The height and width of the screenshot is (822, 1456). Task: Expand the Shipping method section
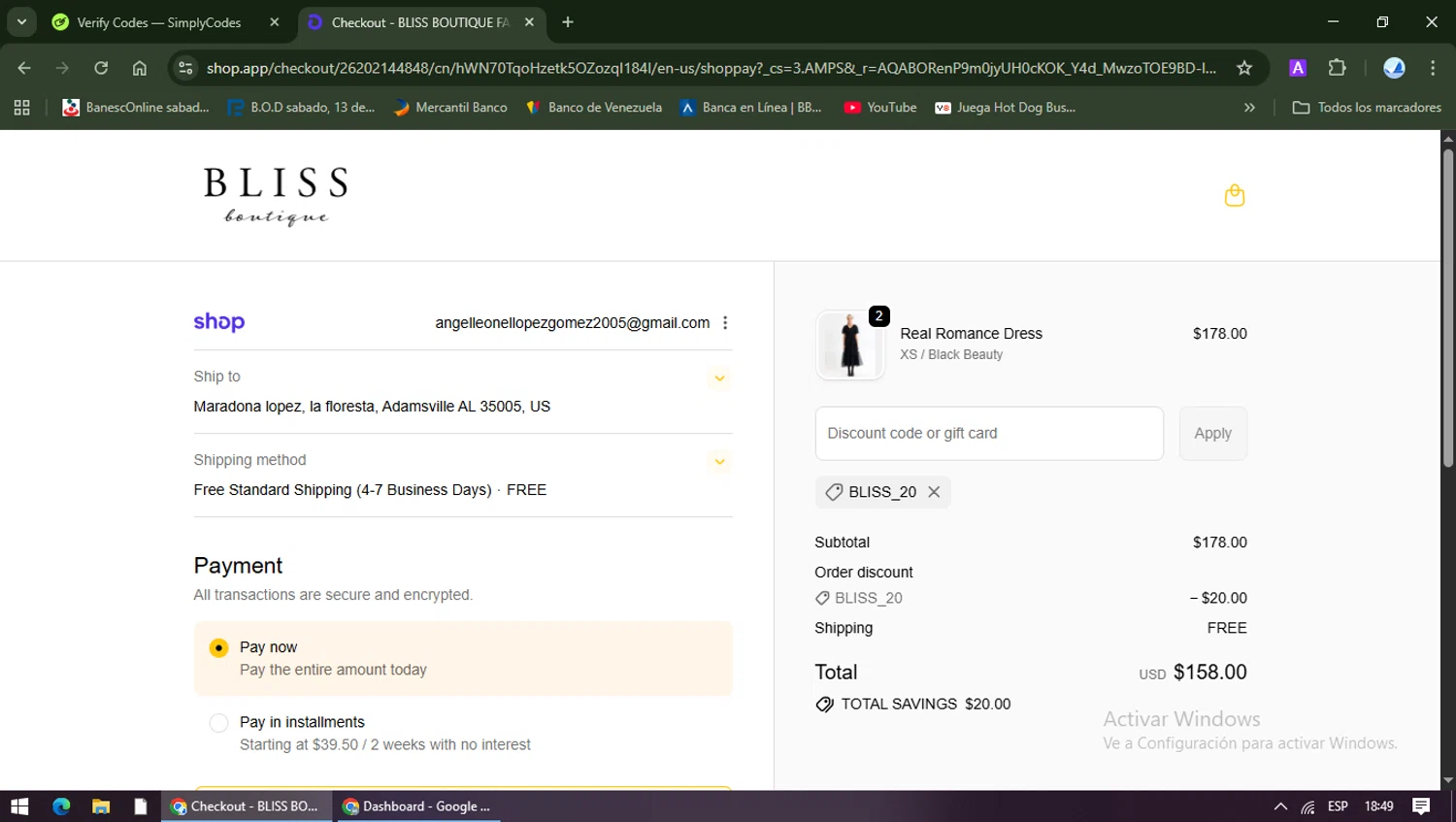pos(719,461)
